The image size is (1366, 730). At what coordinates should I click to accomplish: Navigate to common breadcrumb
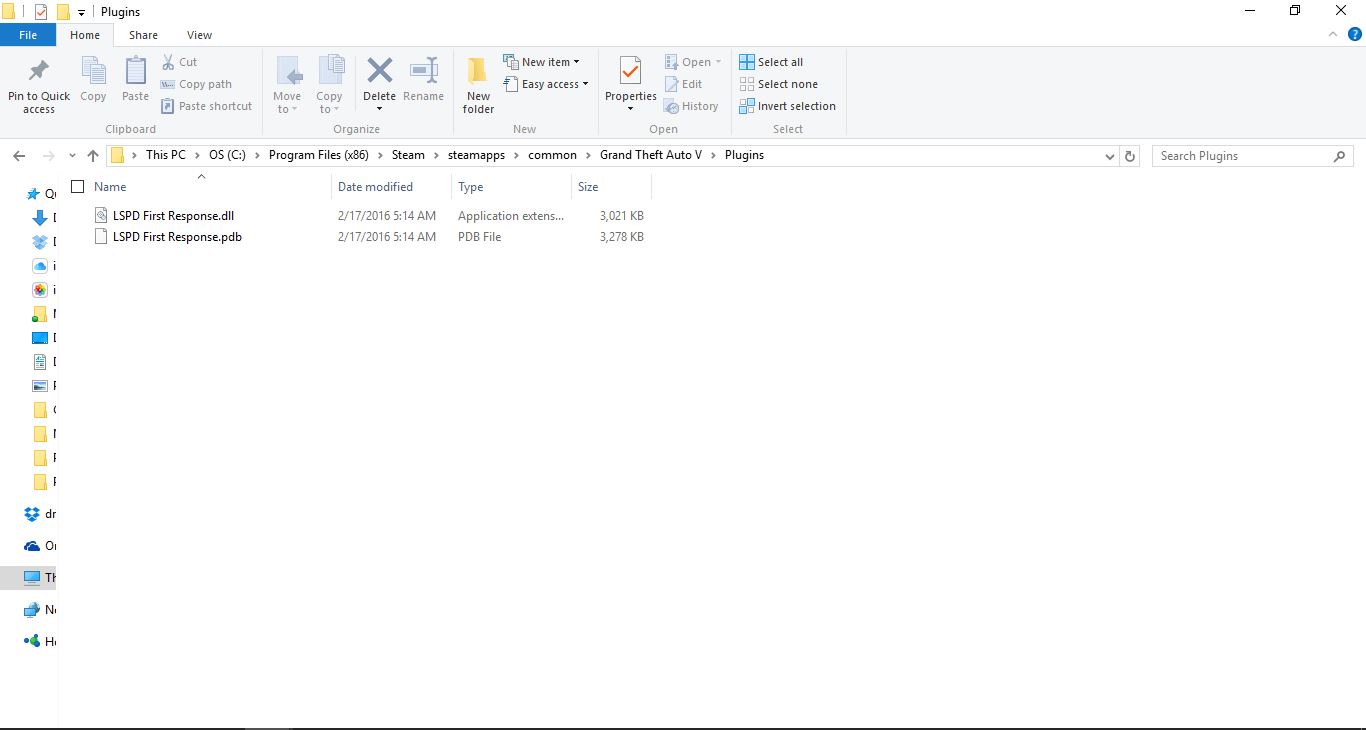(553, 155)
